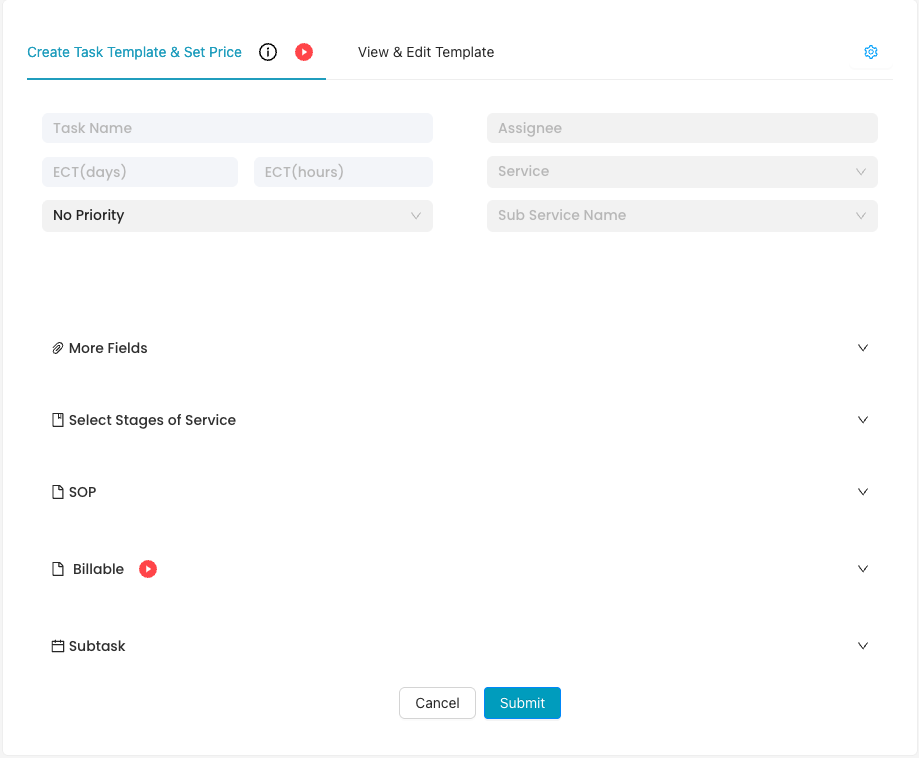
Task: Open the settings gear in the top right
Action: pyautogui.click(x=870, y=51)
